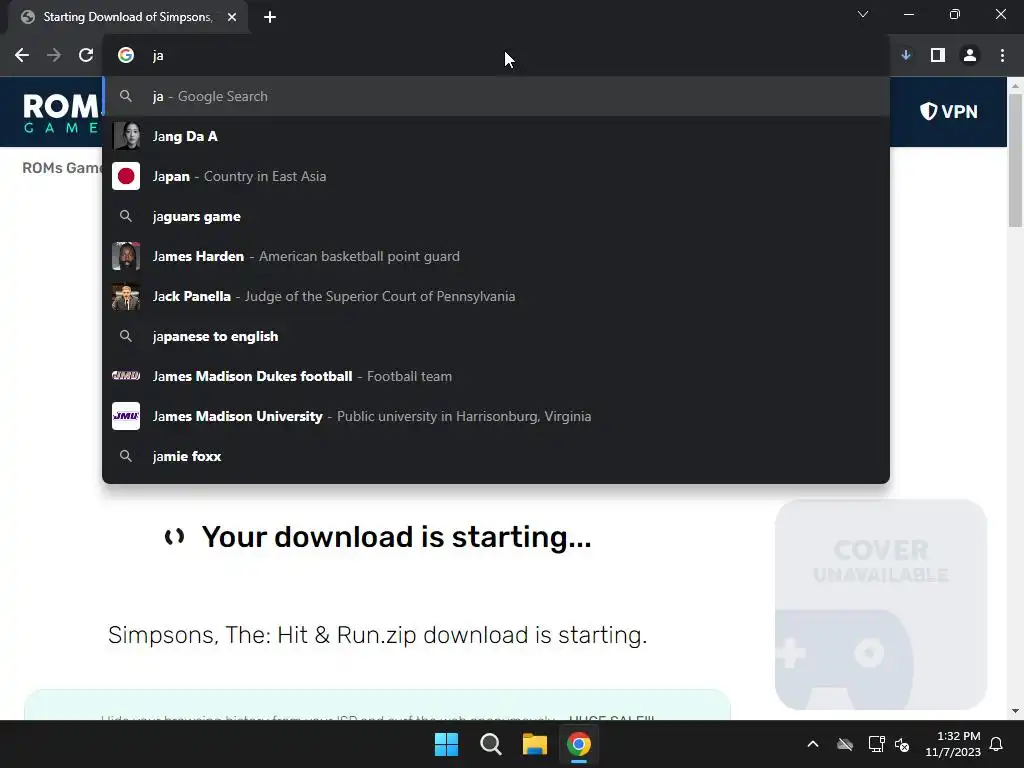Open File Explorer from the taskbar
The height and width of the screenshot is (768, 1024).
[534, 744]
